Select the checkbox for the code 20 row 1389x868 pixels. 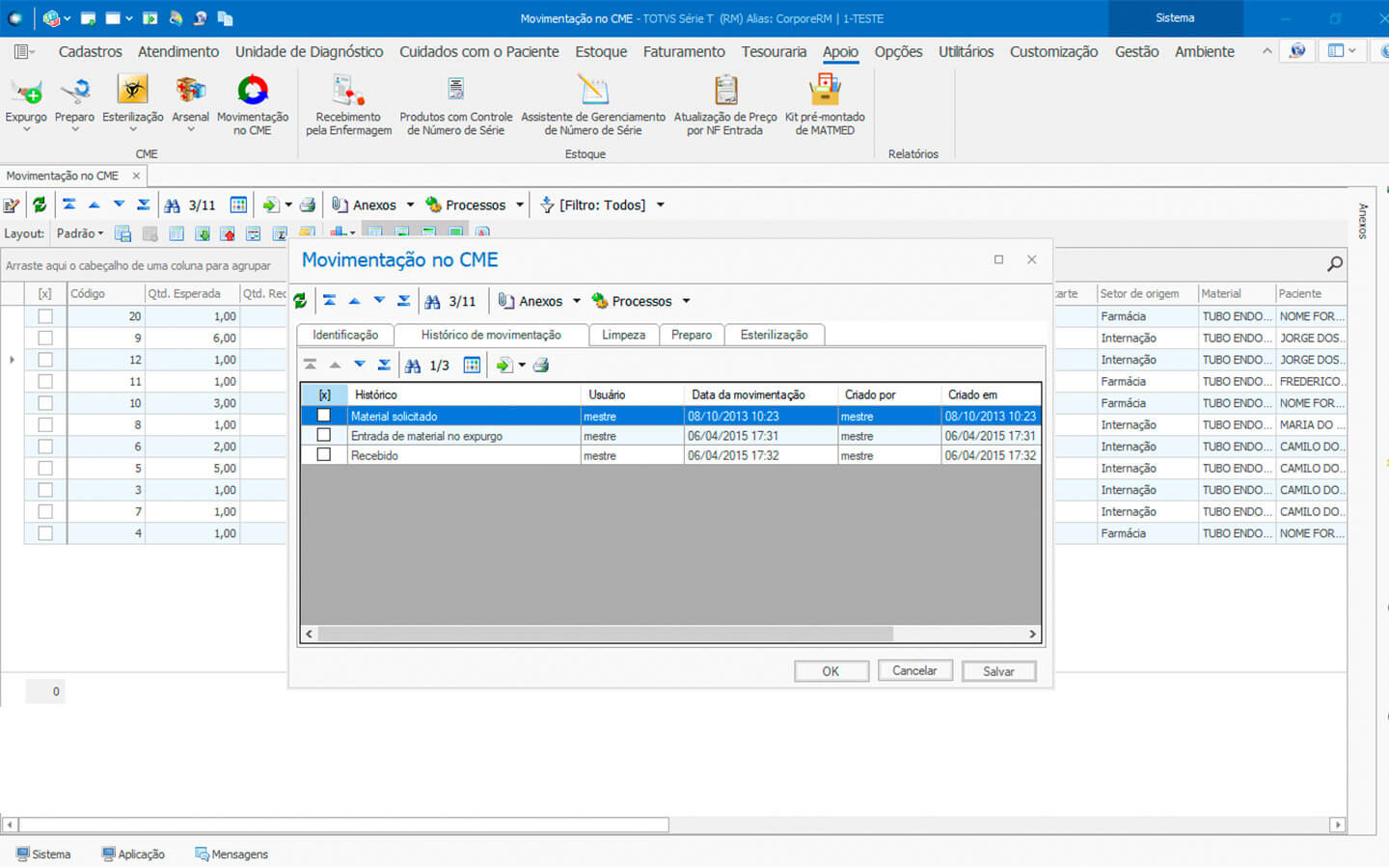[45, 316]
